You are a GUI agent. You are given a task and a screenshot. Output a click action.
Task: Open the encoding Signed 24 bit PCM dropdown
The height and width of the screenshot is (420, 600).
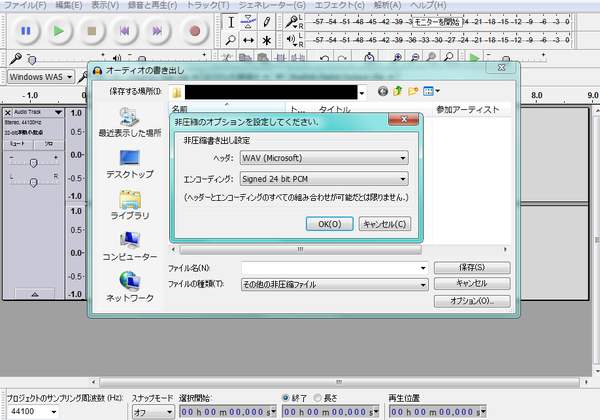tap(324, 179)
